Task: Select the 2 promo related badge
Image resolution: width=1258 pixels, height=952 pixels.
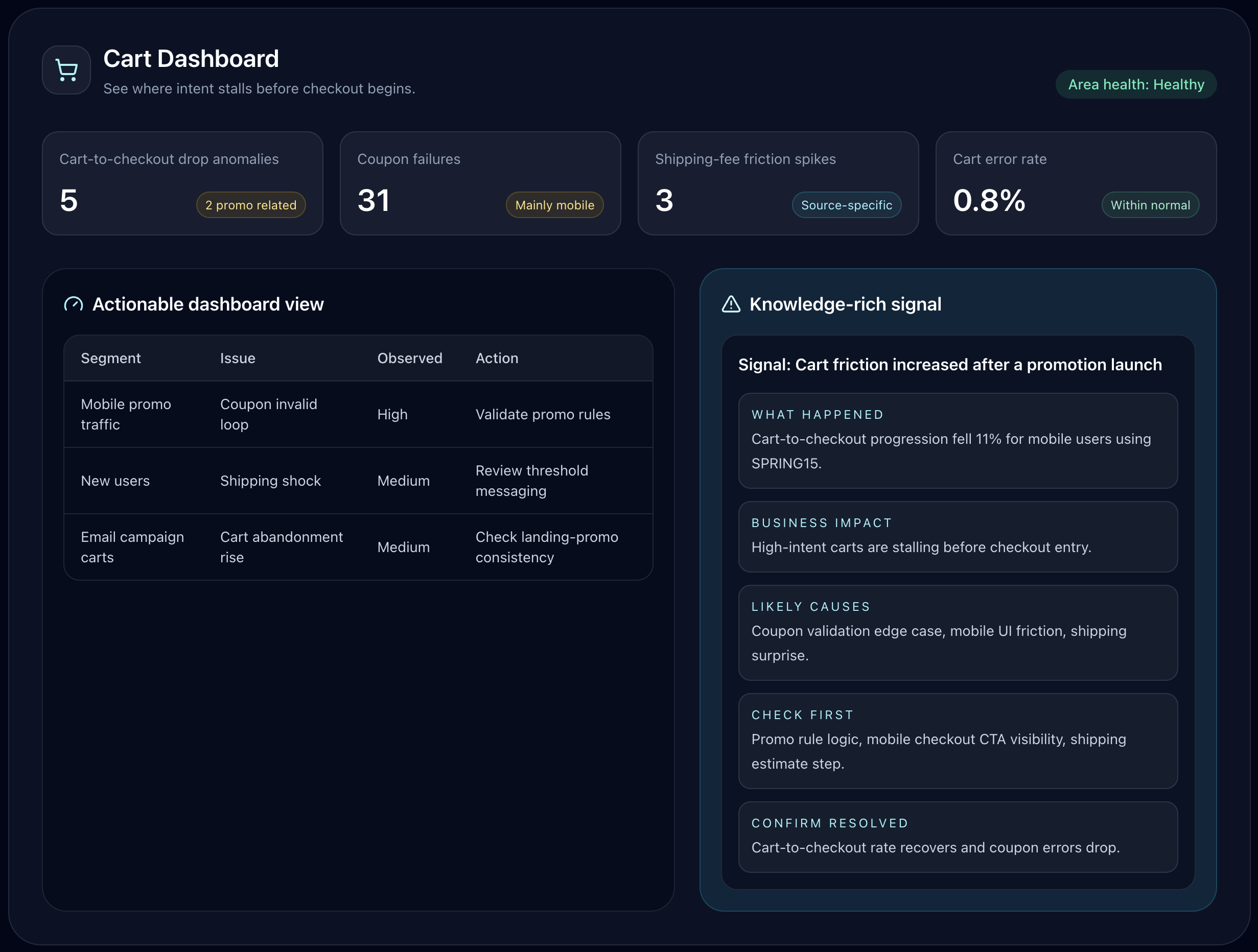Action: [251, 205]
